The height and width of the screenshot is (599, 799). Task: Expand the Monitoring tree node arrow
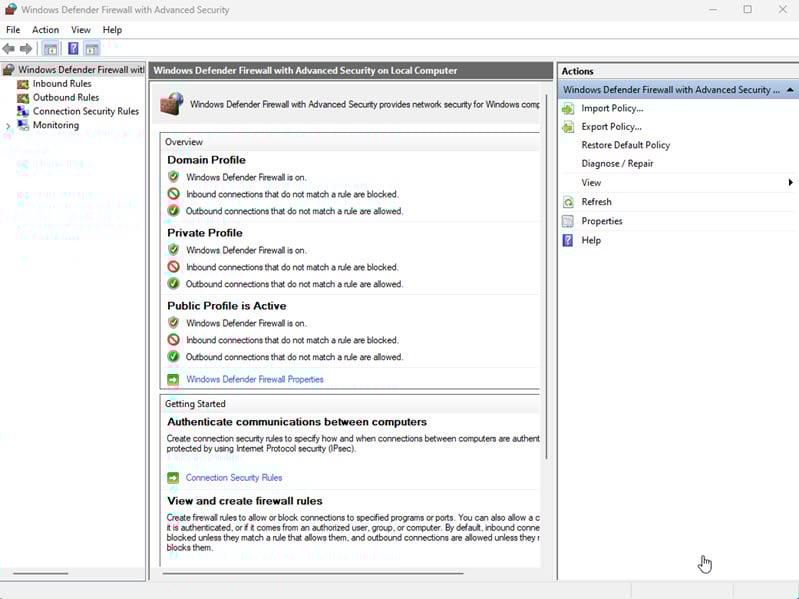pyautogui.click(x=9, y=126)
